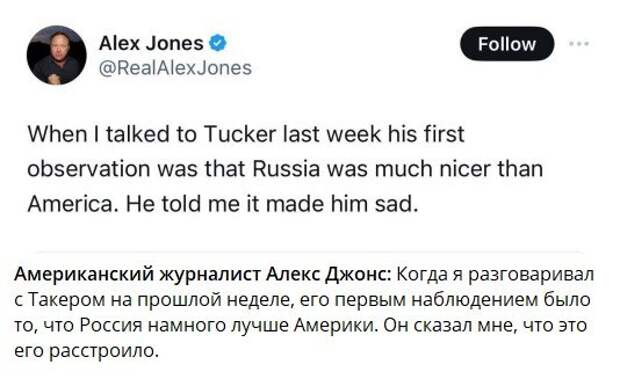Select the line 'то, что Россия намного лучше'

(x=301, y=326)
